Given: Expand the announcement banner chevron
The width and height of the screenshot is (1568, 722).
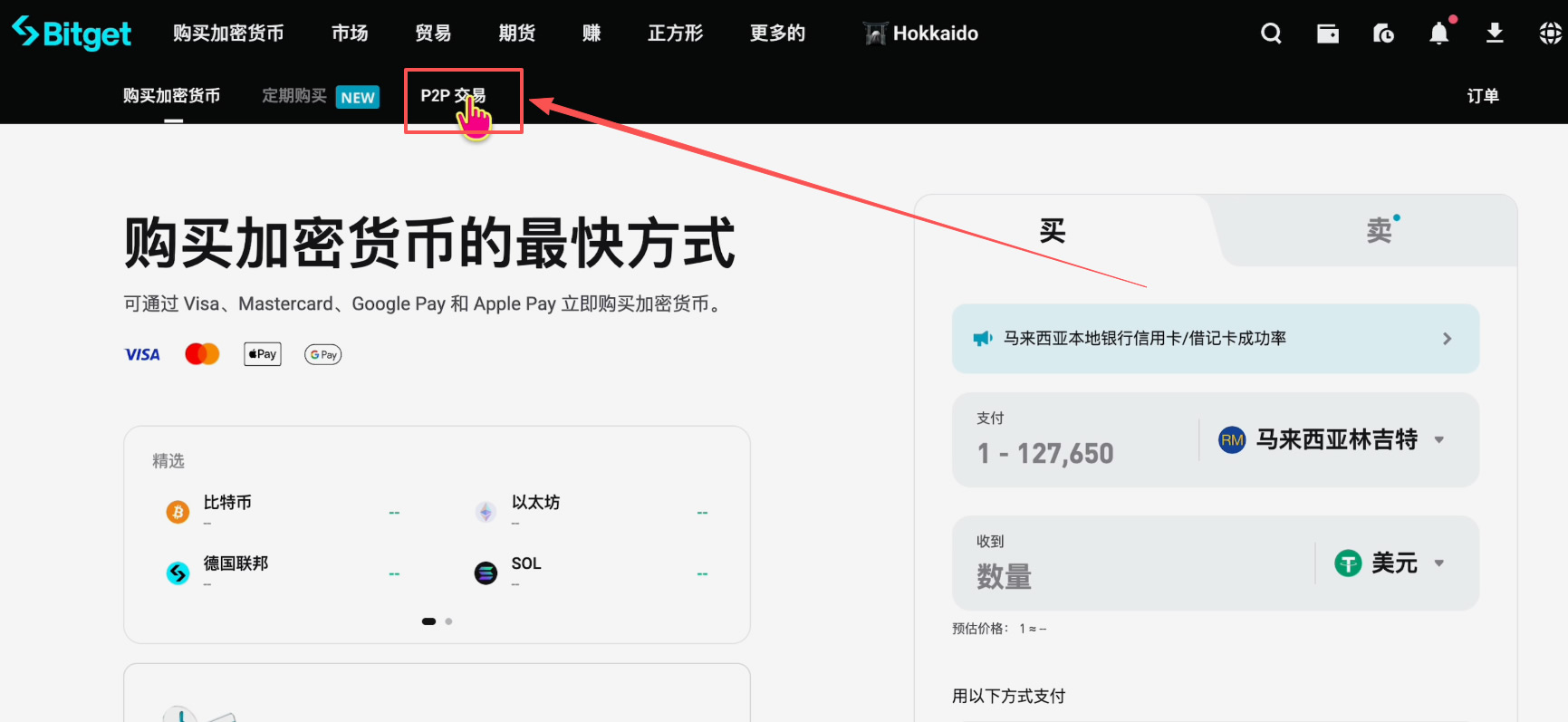Looking at the screenshot, I should click(1448, 339).
